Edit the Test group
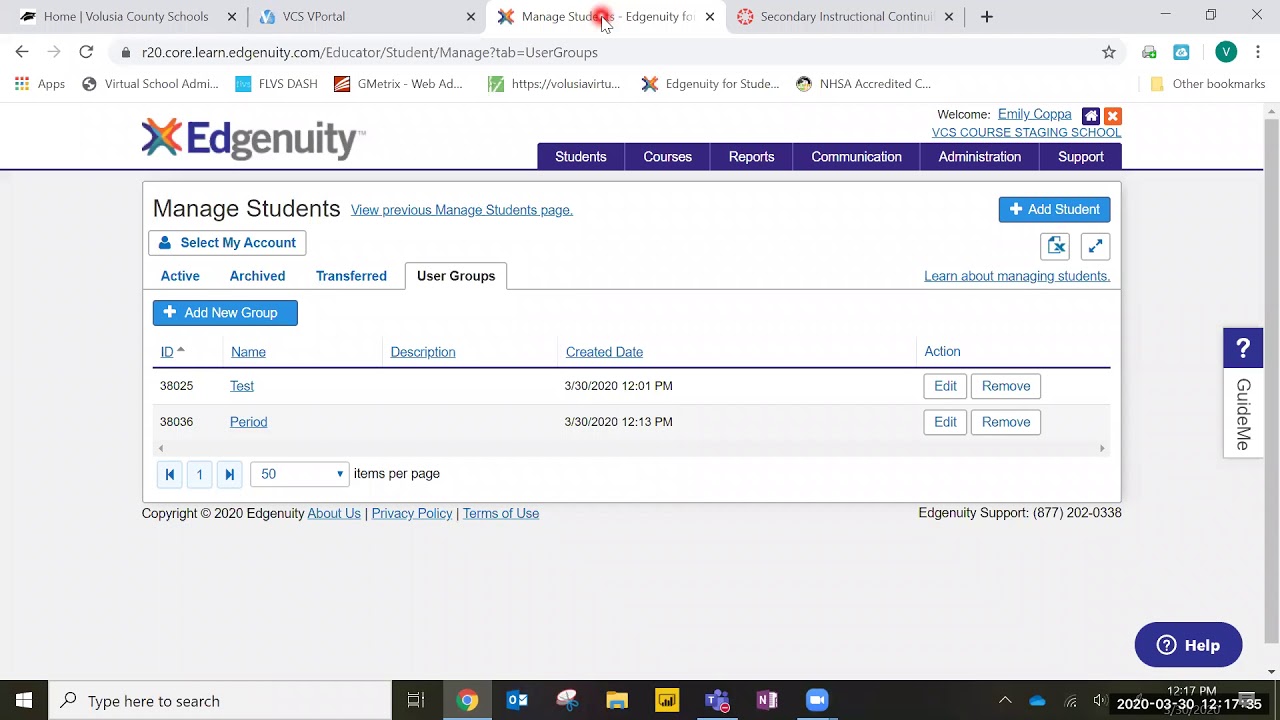1280x720 pixels. [945, 386]
